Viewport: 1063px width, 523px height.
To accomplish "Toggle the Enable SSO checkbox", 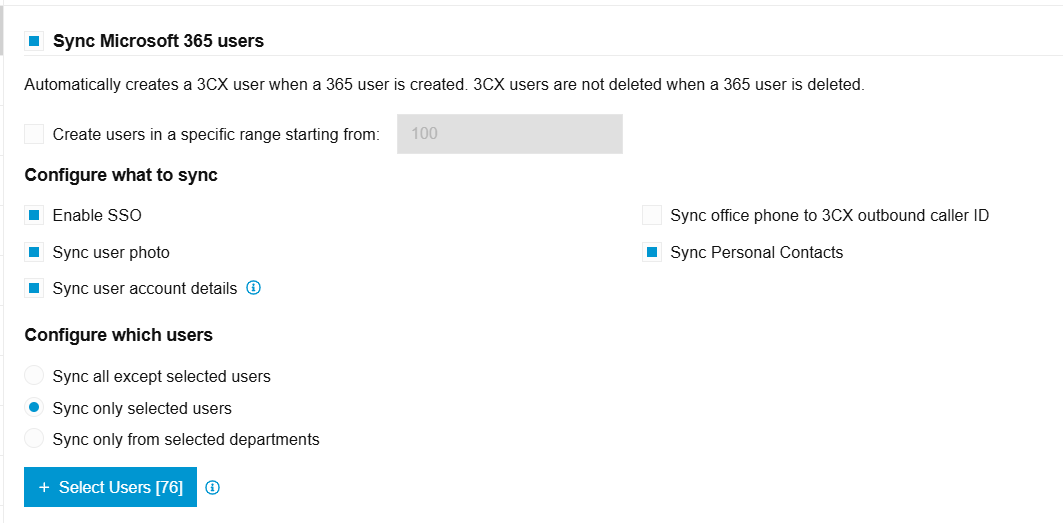I will pyautogui.click(x=34, y=215).
